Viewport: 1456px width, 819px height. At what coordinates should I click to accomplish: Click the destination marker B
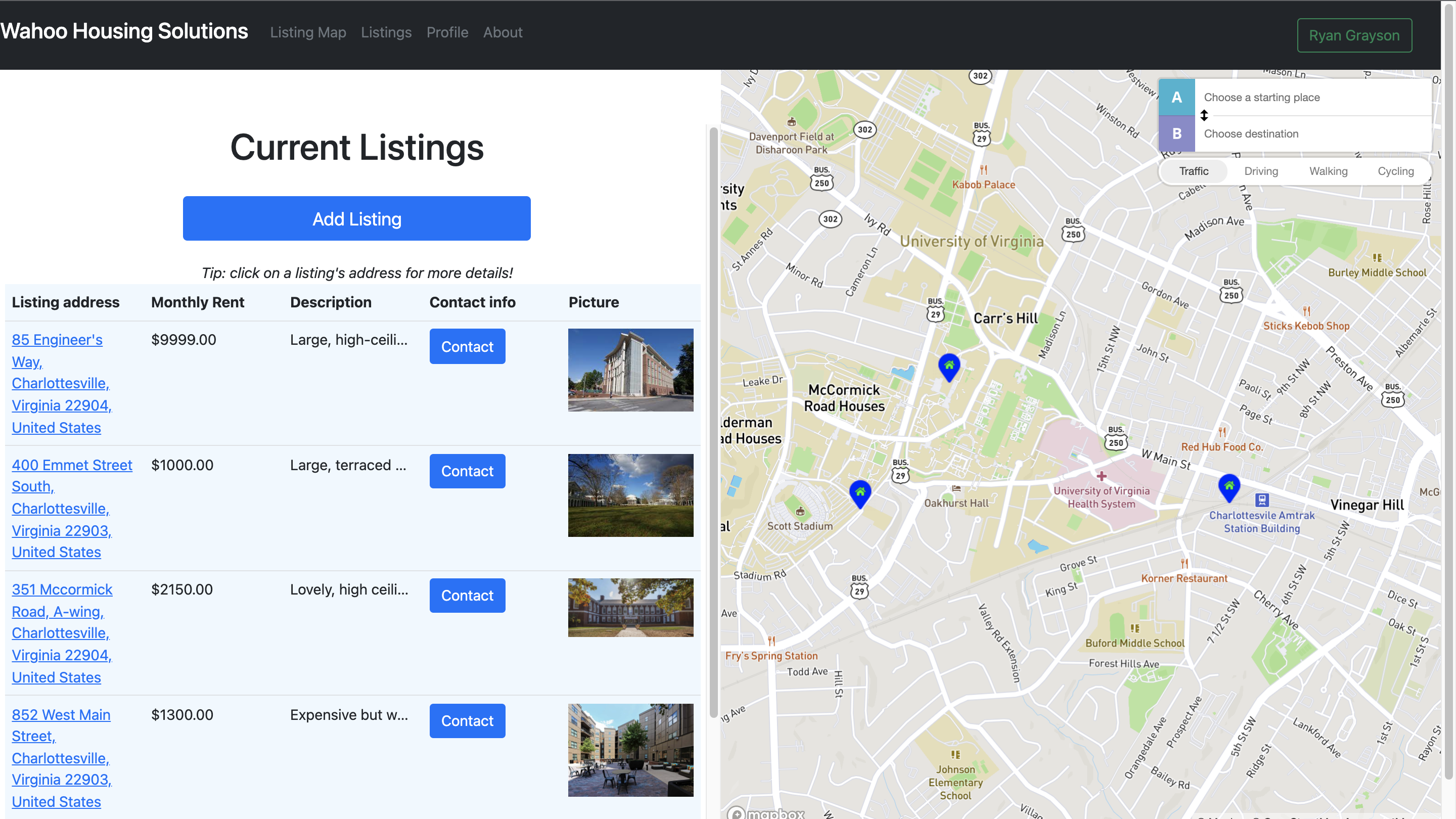1176,134
